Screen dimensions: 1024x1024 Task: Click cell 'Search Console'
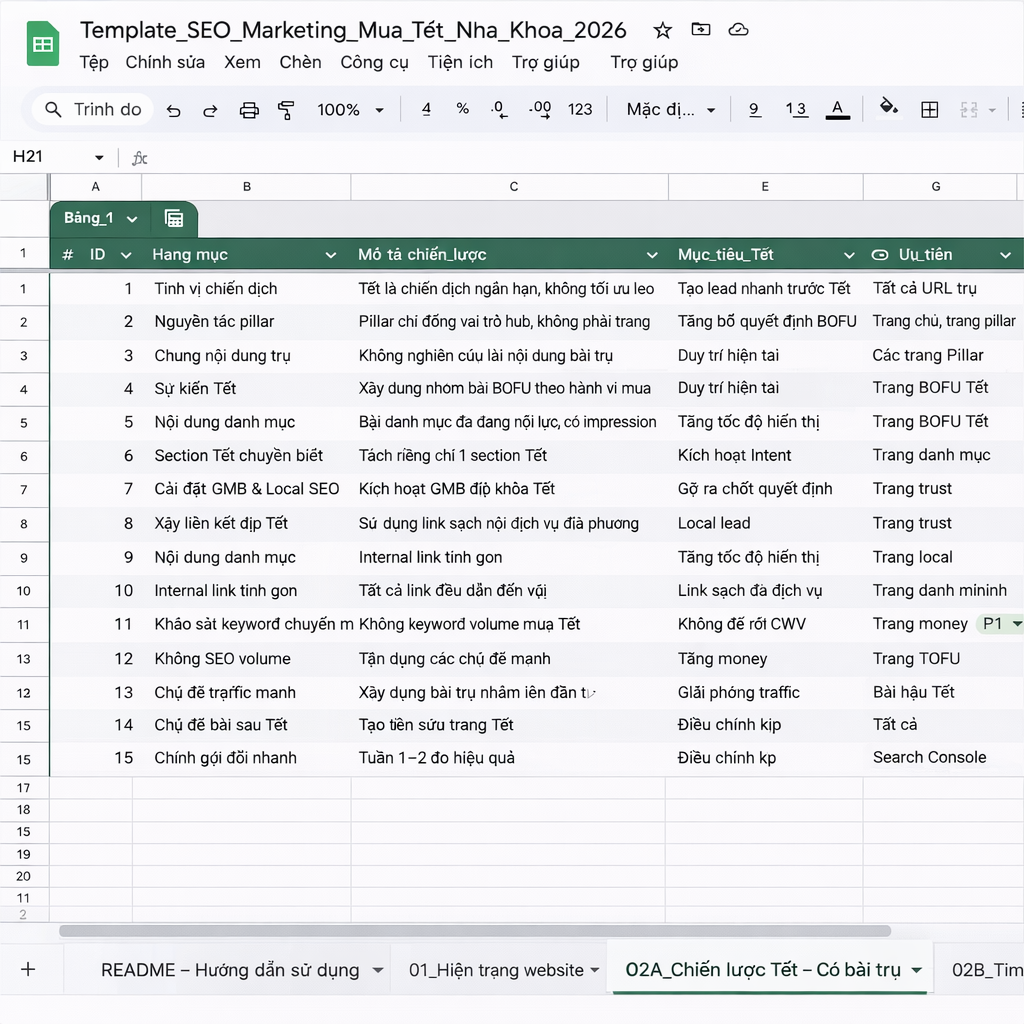929,758
